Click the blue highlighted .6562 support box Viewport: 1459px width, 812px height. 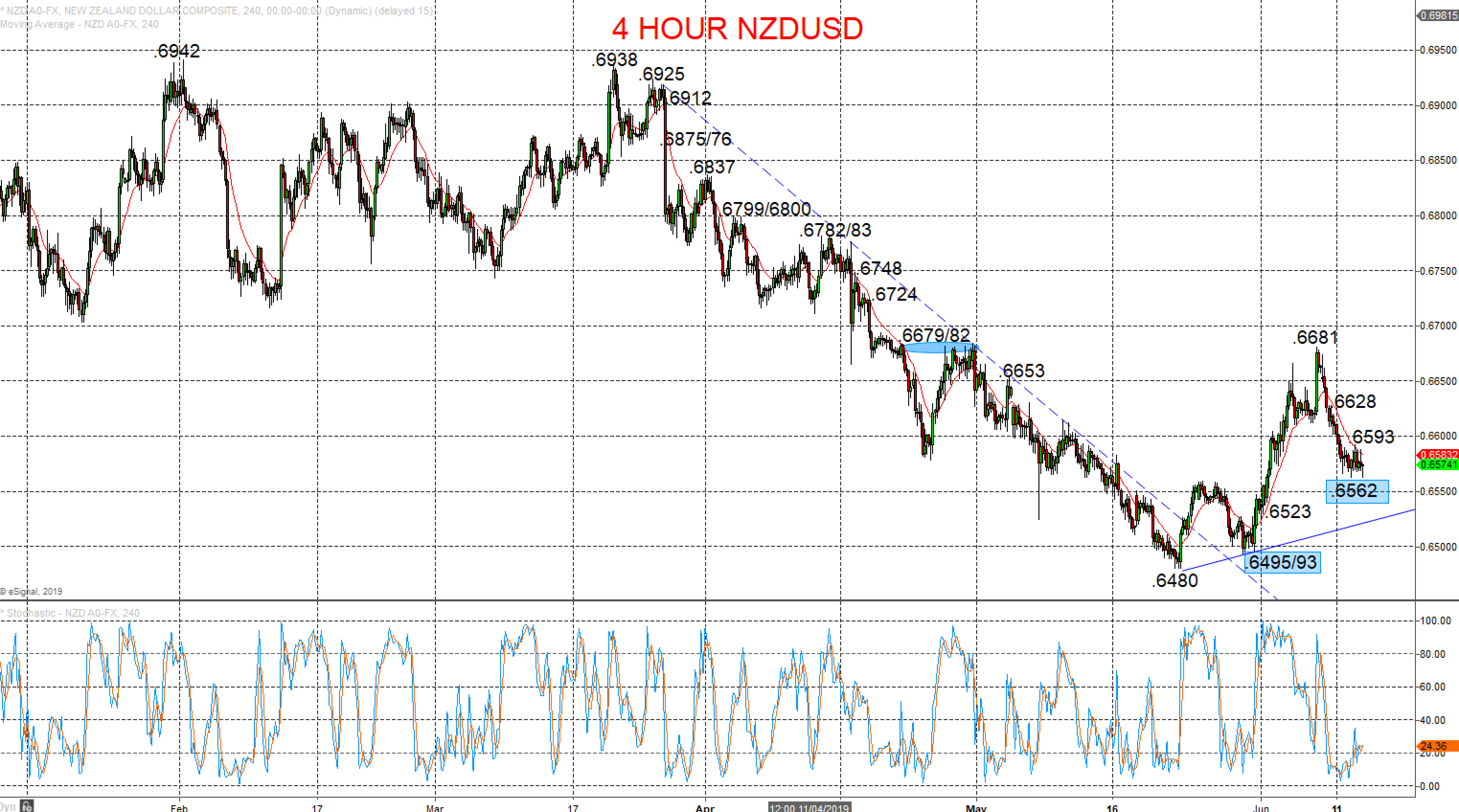click(1357, 491)
